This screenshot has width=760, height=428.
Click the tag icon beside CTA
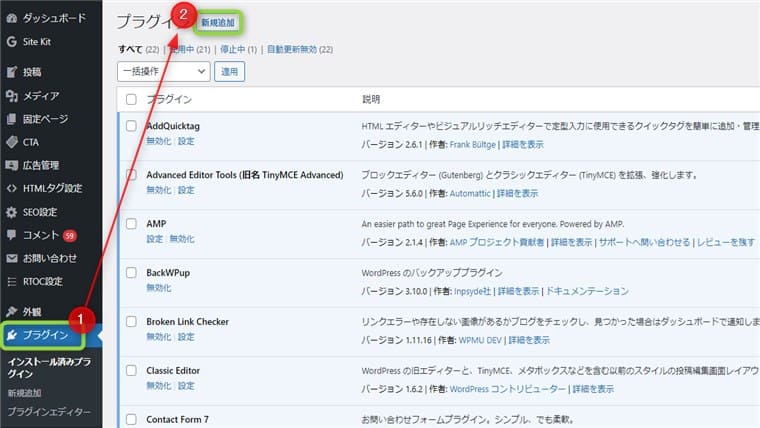coord(12,142)
